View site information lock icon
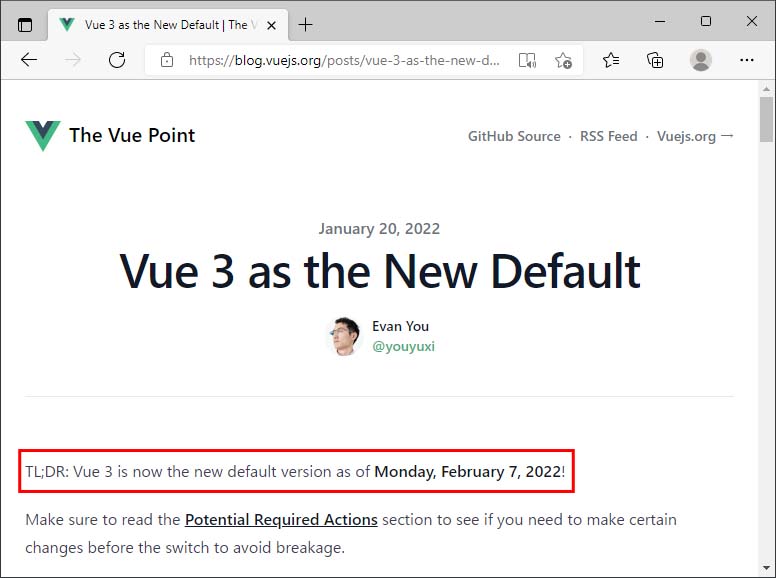 coord(167,60)
